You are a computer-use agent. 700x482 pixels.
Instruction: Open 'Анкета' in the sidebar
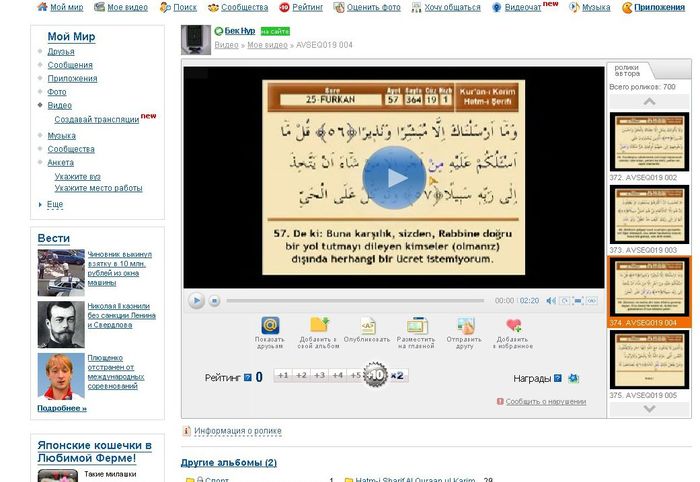tap(61, 162)
